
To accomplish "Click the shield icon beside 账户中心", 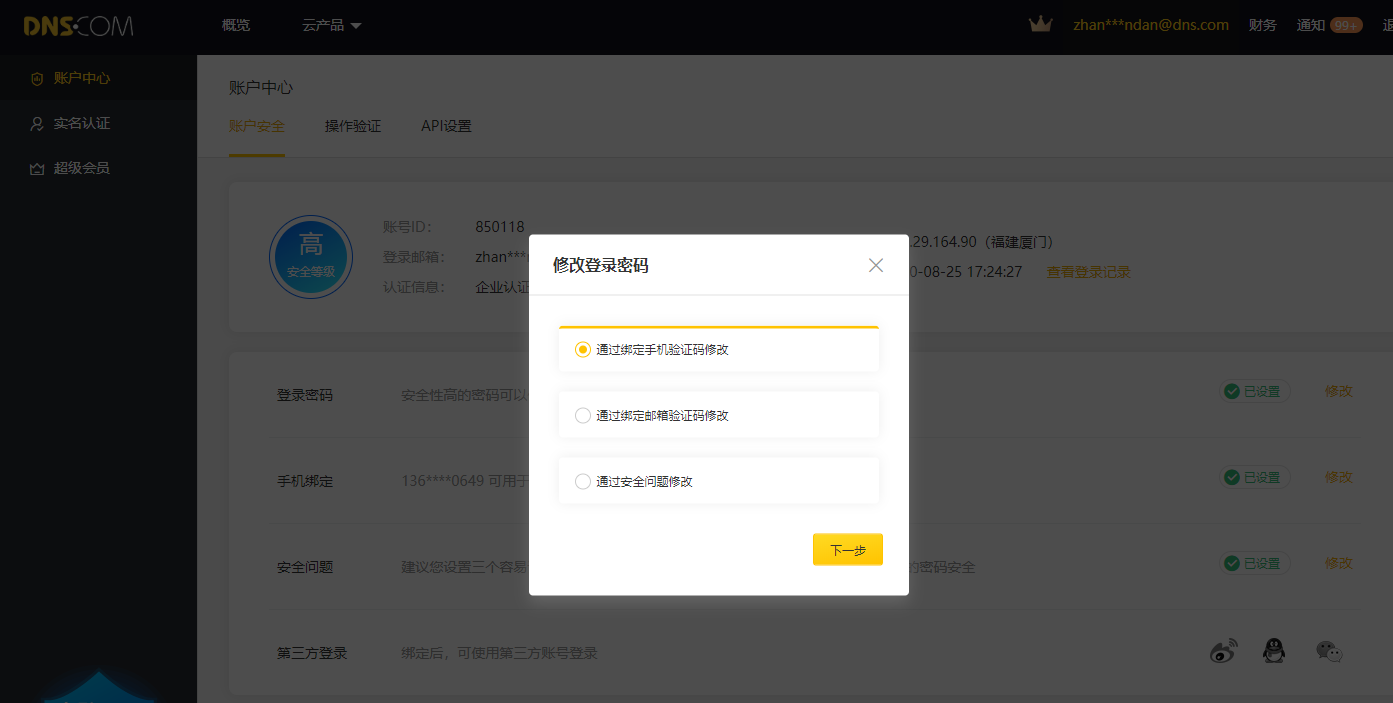I will pos(37,78).
